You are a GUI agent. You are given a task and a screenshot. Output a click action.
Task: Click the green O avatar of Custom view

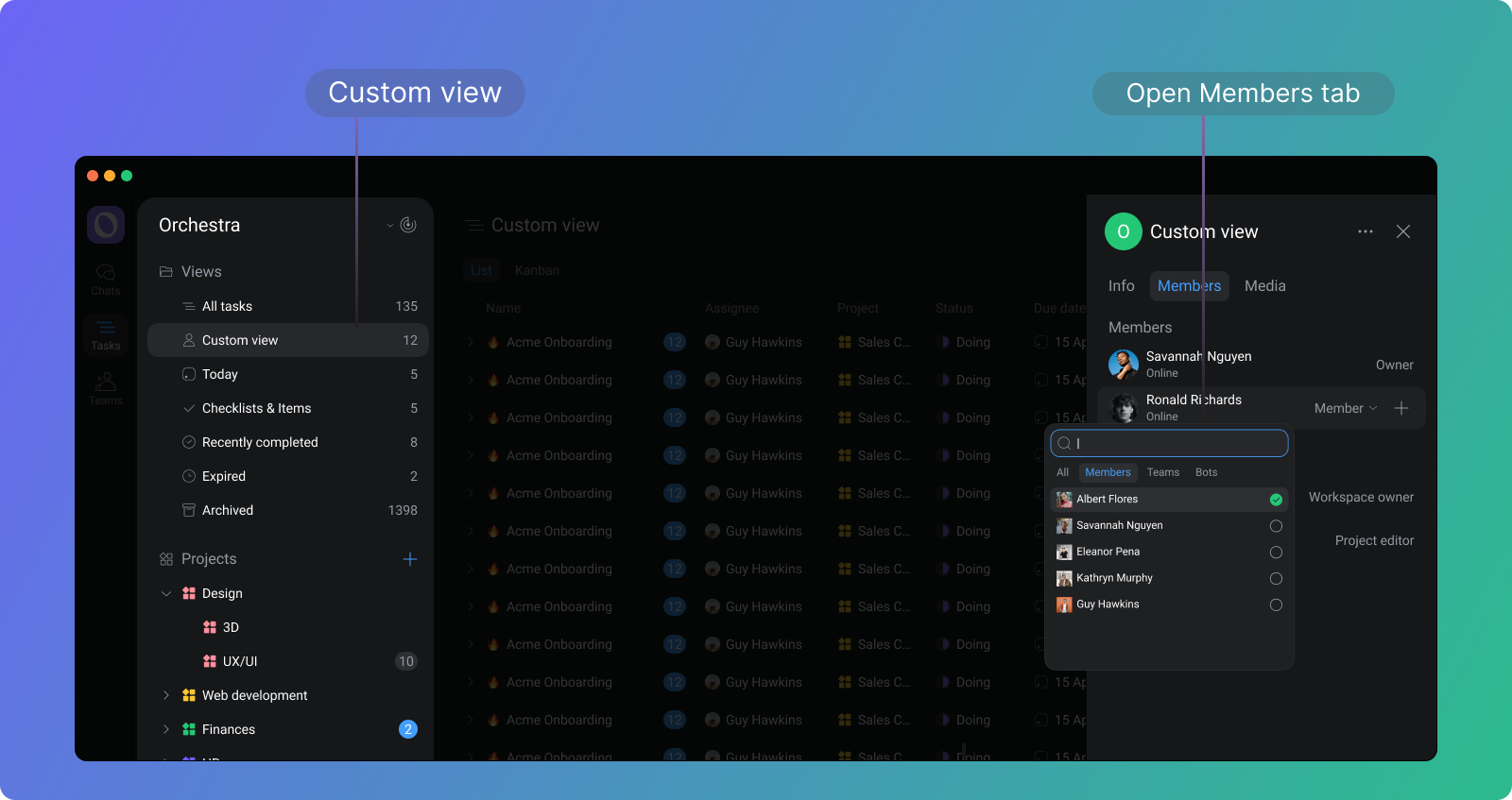(1123, 231)
